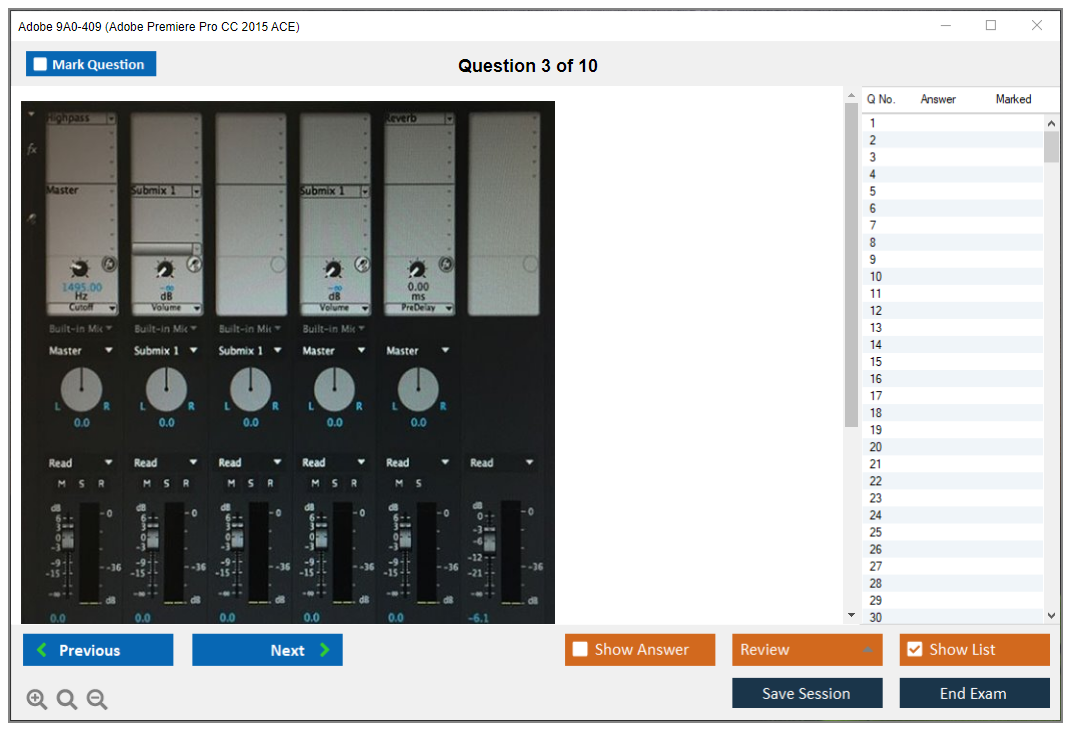
Task: Click the Save Session button
Action: pyautogui.click(x=806, y=693)
